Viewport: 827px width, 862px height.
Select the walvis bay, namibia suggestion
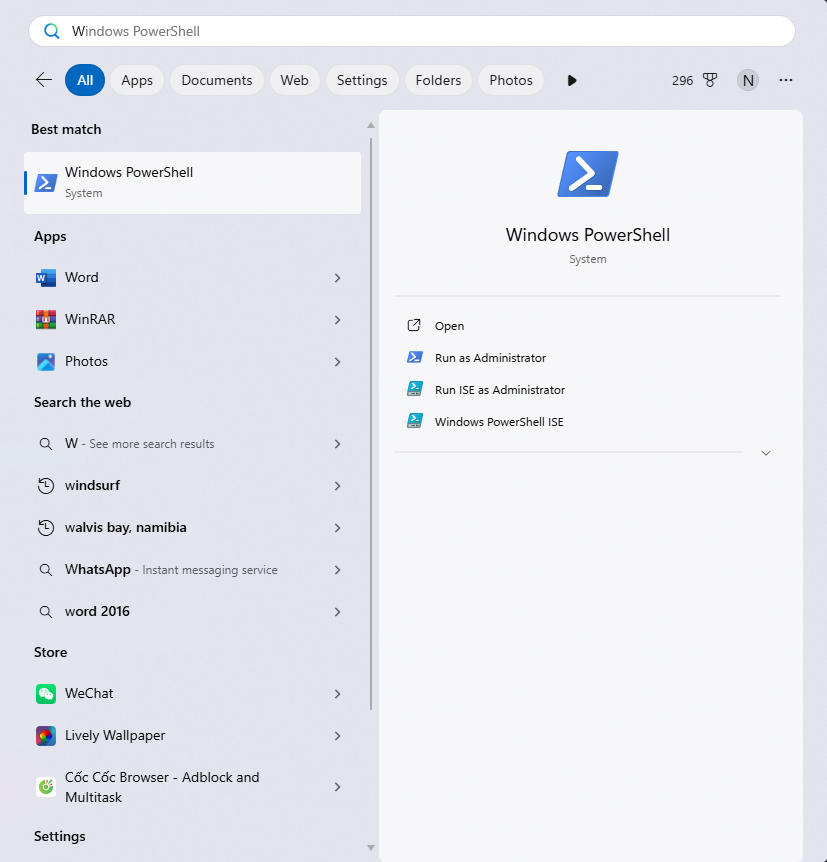pyautogui.click(x=192, y=528)
